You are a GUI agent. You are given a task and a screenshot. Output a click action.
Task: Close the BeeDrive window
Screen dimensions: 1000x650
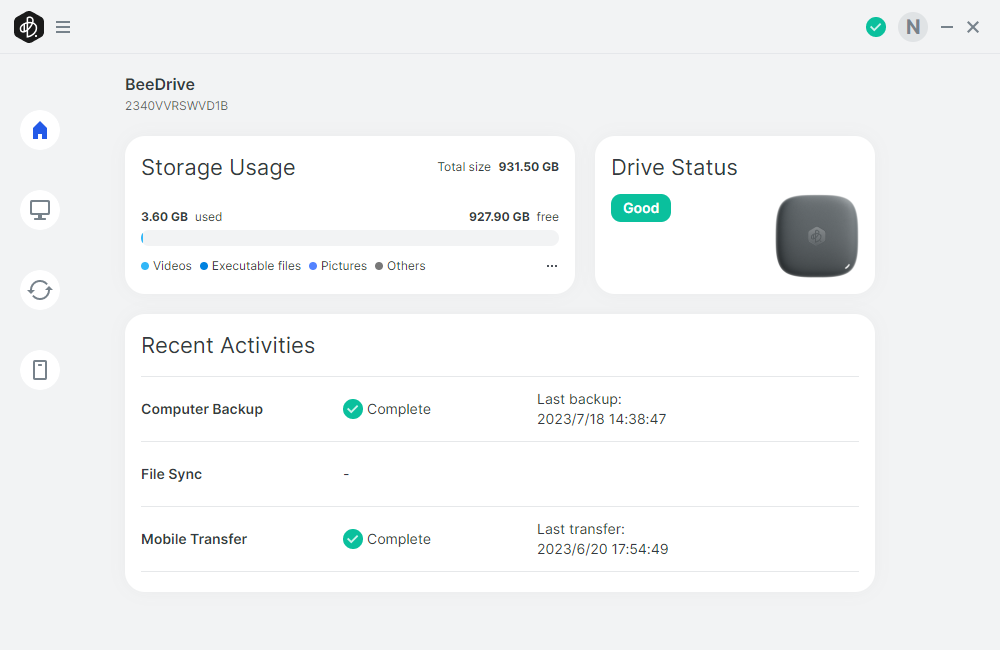pyautogui.click(x=973, y=27)
